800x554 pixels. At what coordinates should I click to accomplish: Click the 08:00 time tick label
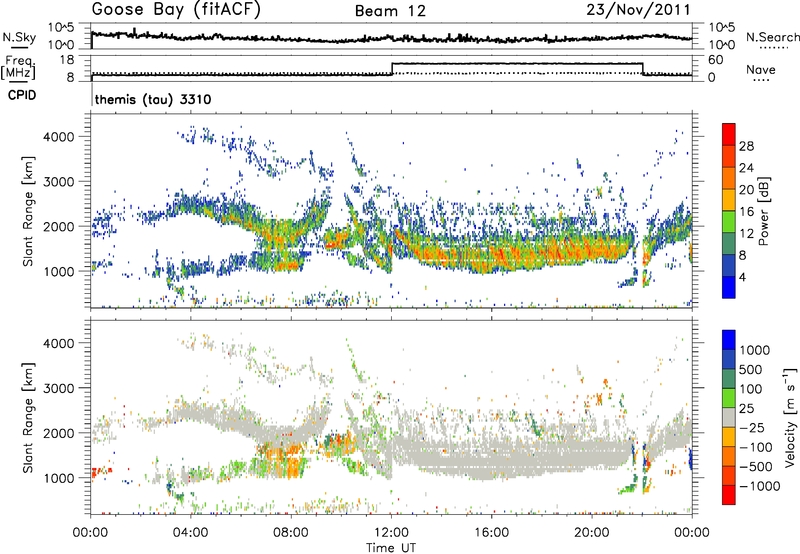[291, 533]
